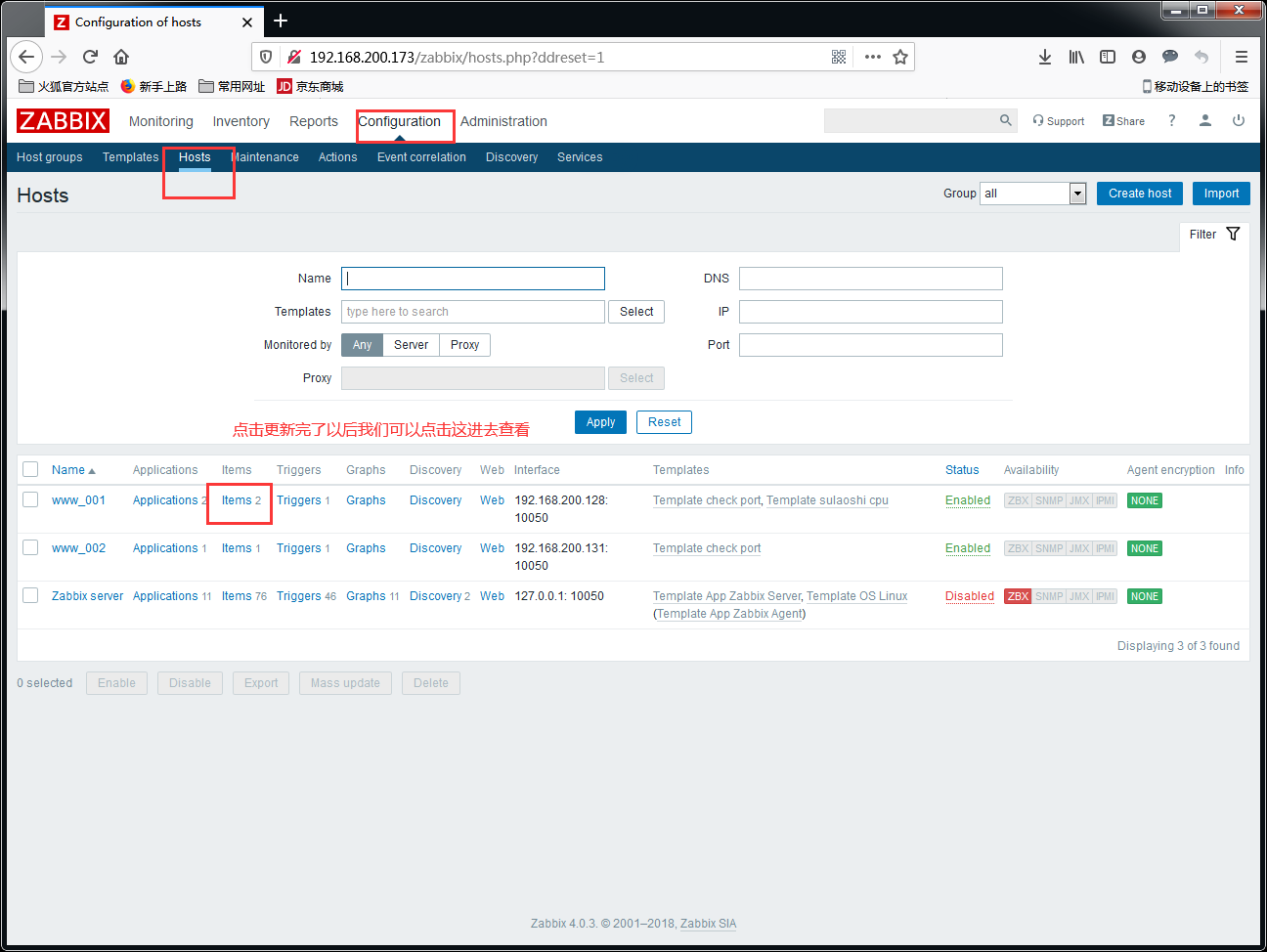The image size is (1267, 952).
Task: Click the Create host button
Action: click(1140, 194)
